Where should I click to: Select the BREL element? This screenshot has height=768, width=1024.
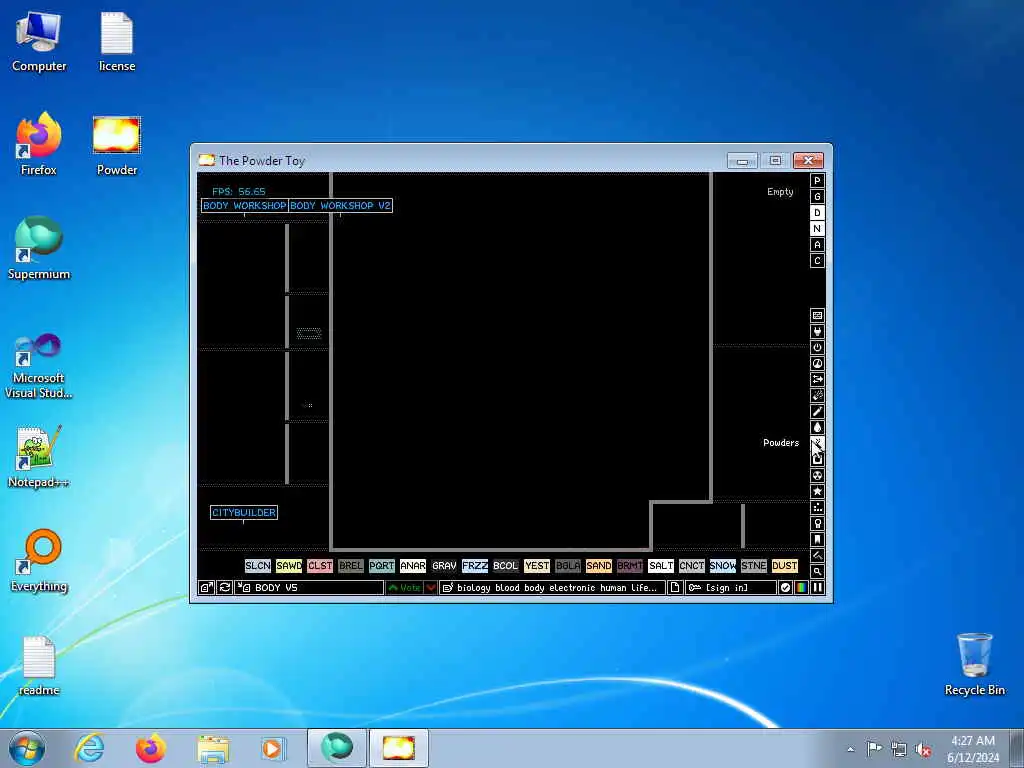pyautogui.click(x=351, y=566)
